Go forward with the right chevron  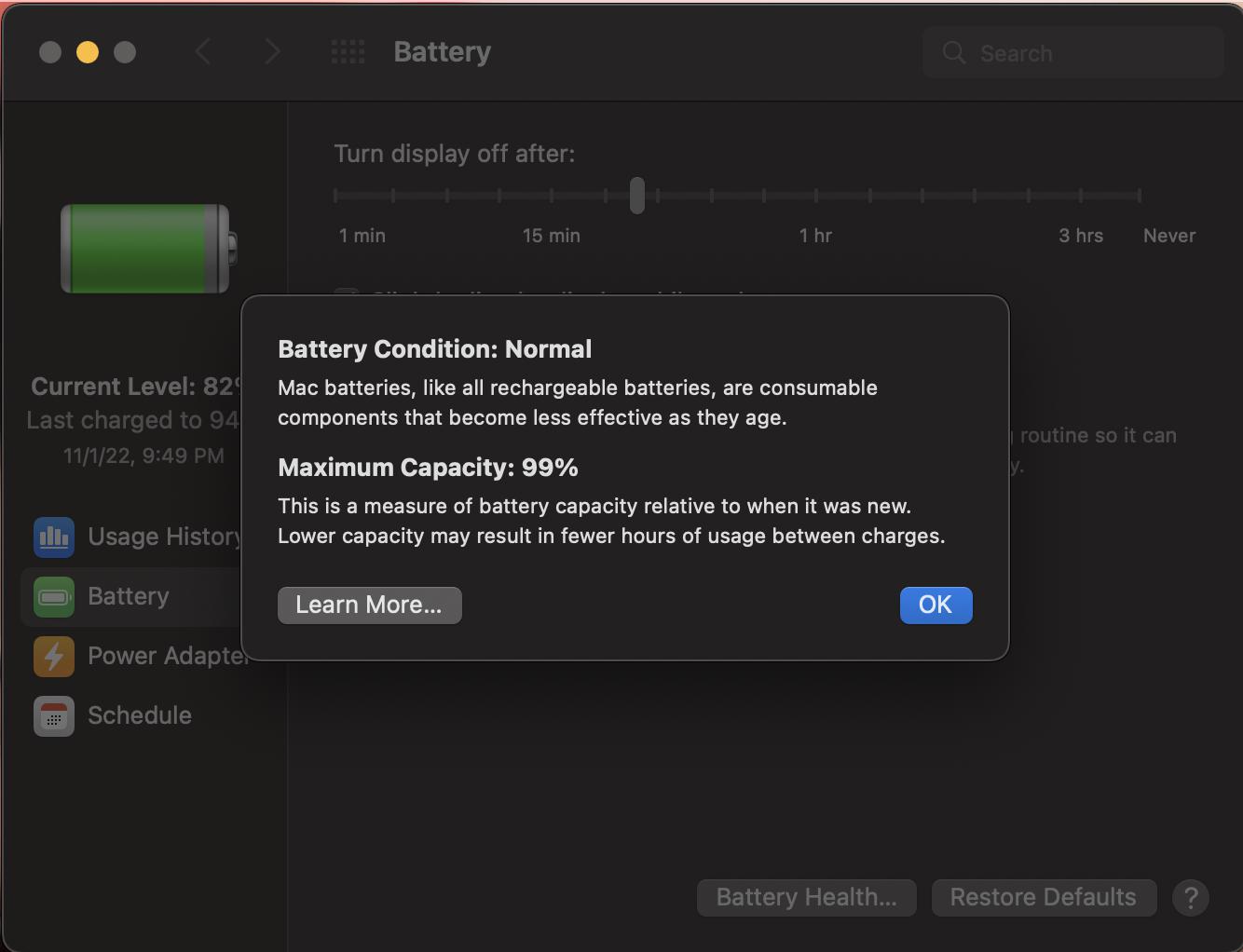click(x=272, y=52)
